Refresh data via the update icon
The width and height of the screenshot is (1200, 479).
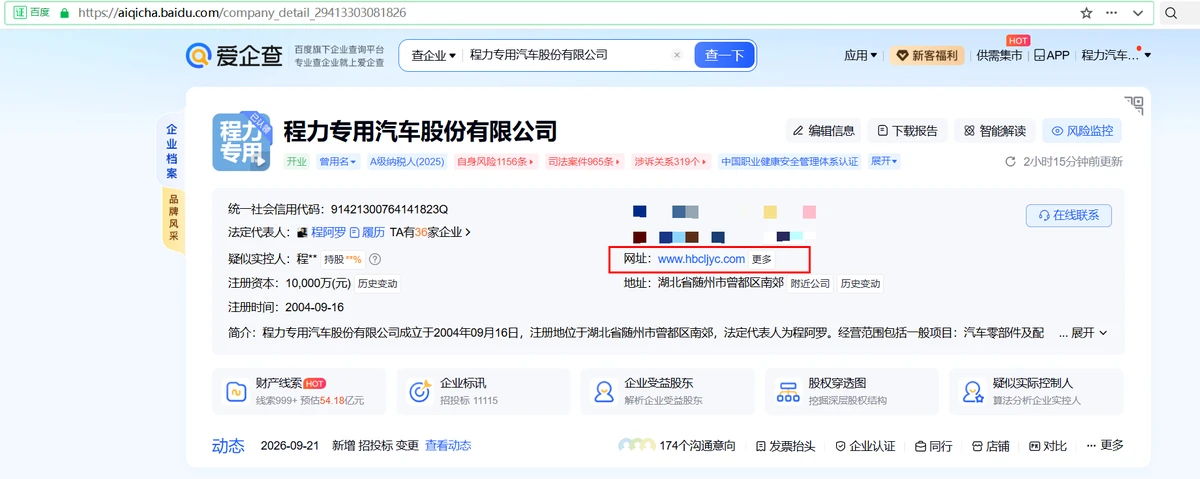click(1011, 162)
